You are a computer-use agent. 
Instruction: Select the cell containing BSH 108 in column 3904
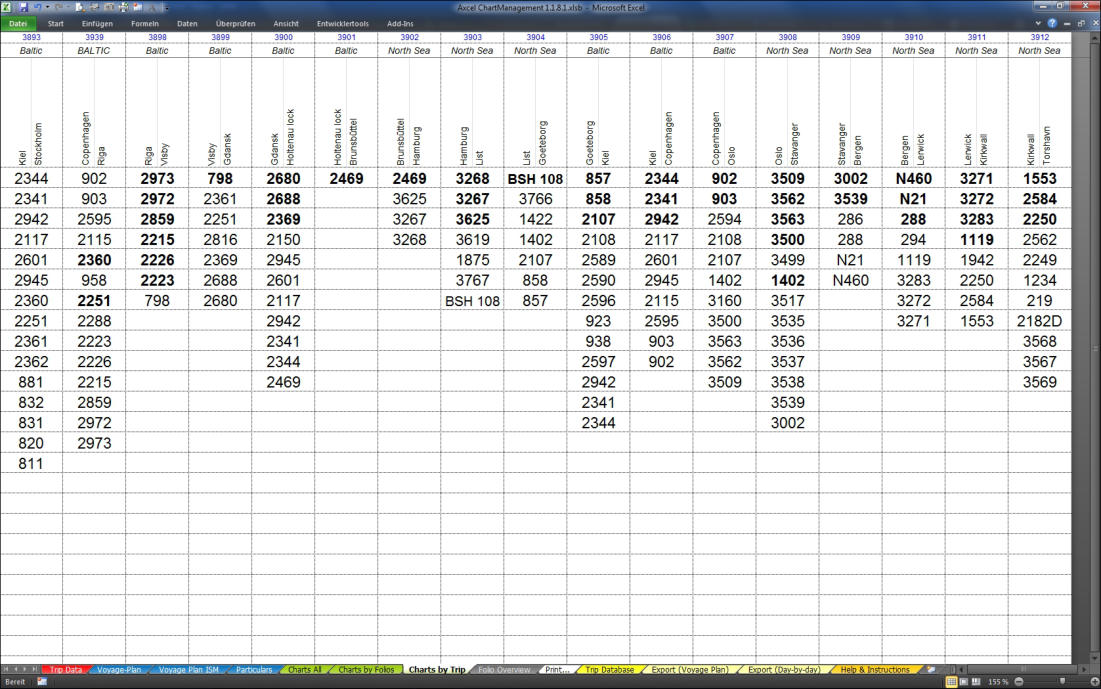[x=535, y=179]
